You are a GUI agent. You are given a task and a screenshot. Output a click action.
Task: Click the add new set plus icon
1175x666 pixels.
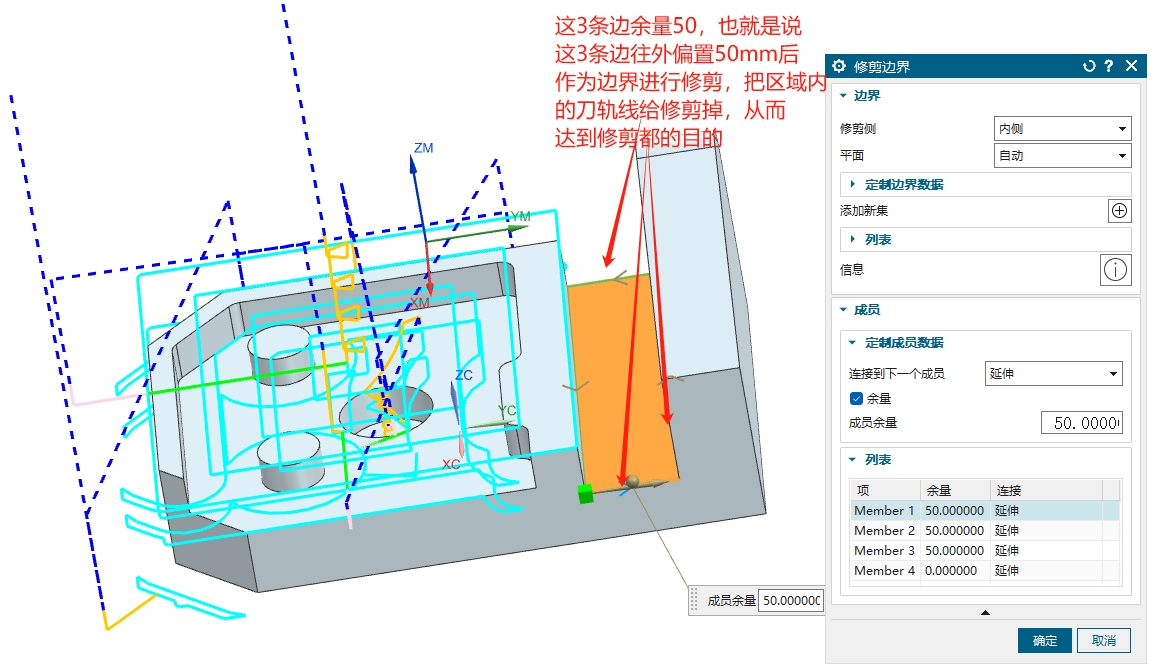pyautogui.click(x=1119, y=211)
